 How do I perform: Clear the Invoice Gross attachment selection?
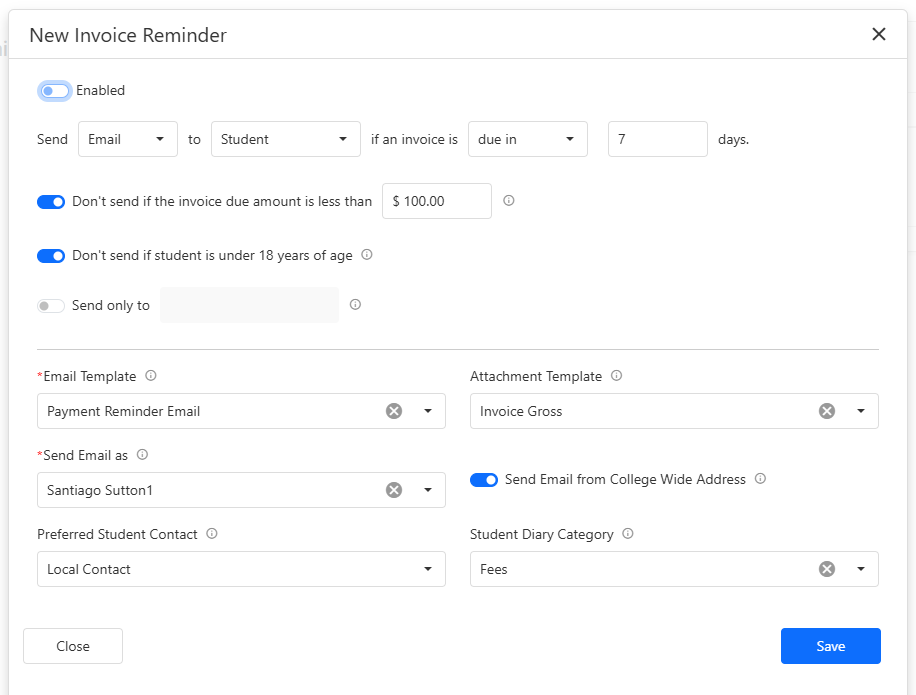point(827,411)
